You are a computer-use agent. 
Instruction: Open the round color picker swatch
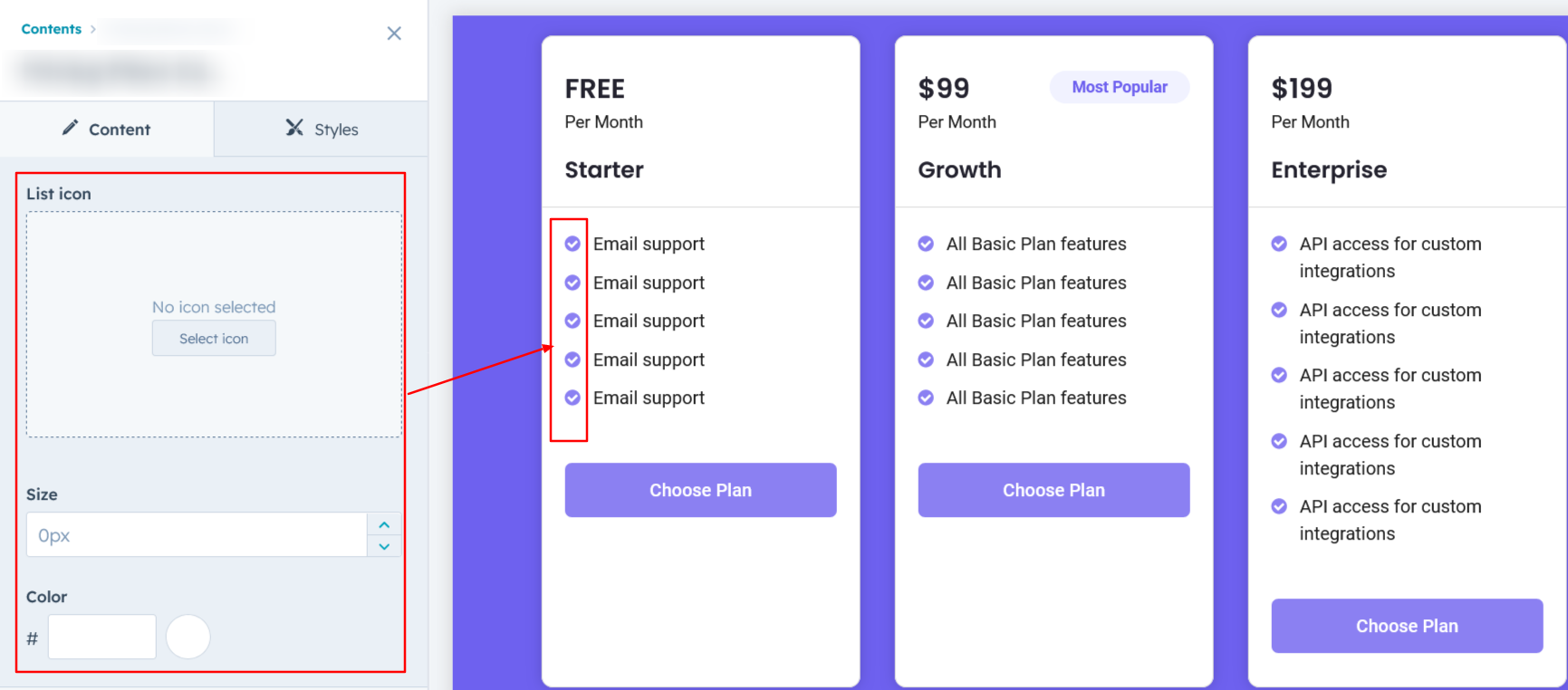pyautogui.click(x=188, y=637)
